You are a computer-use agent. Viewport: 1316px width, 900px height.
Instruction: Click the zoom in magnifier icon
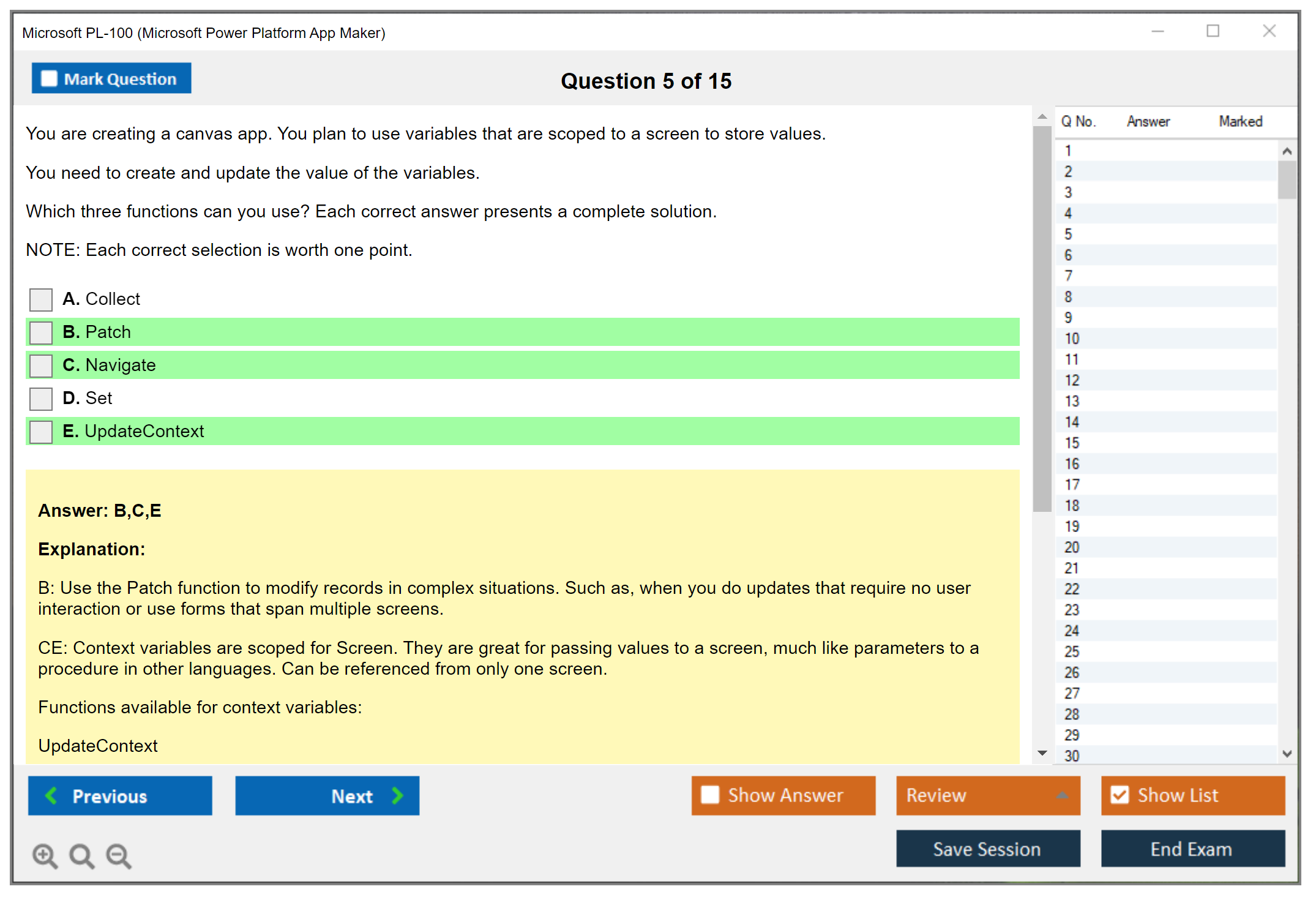[x=45, y=855]
